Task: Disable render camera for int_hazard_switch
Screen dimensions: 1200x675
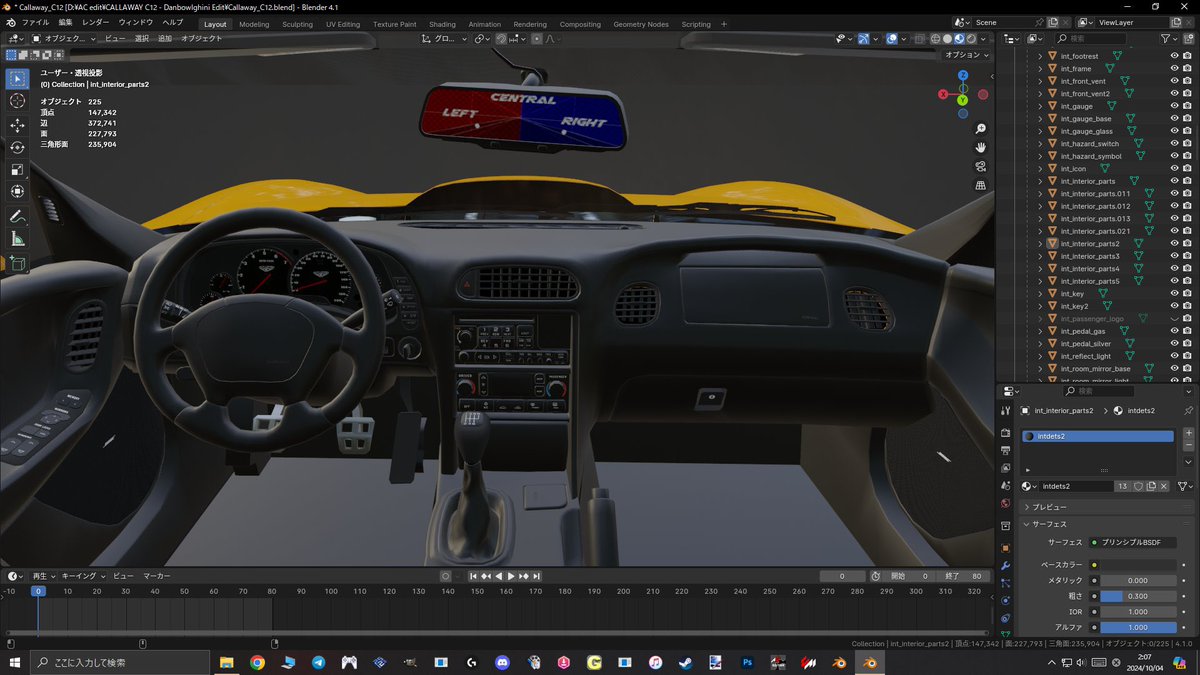Action: 1187,144
